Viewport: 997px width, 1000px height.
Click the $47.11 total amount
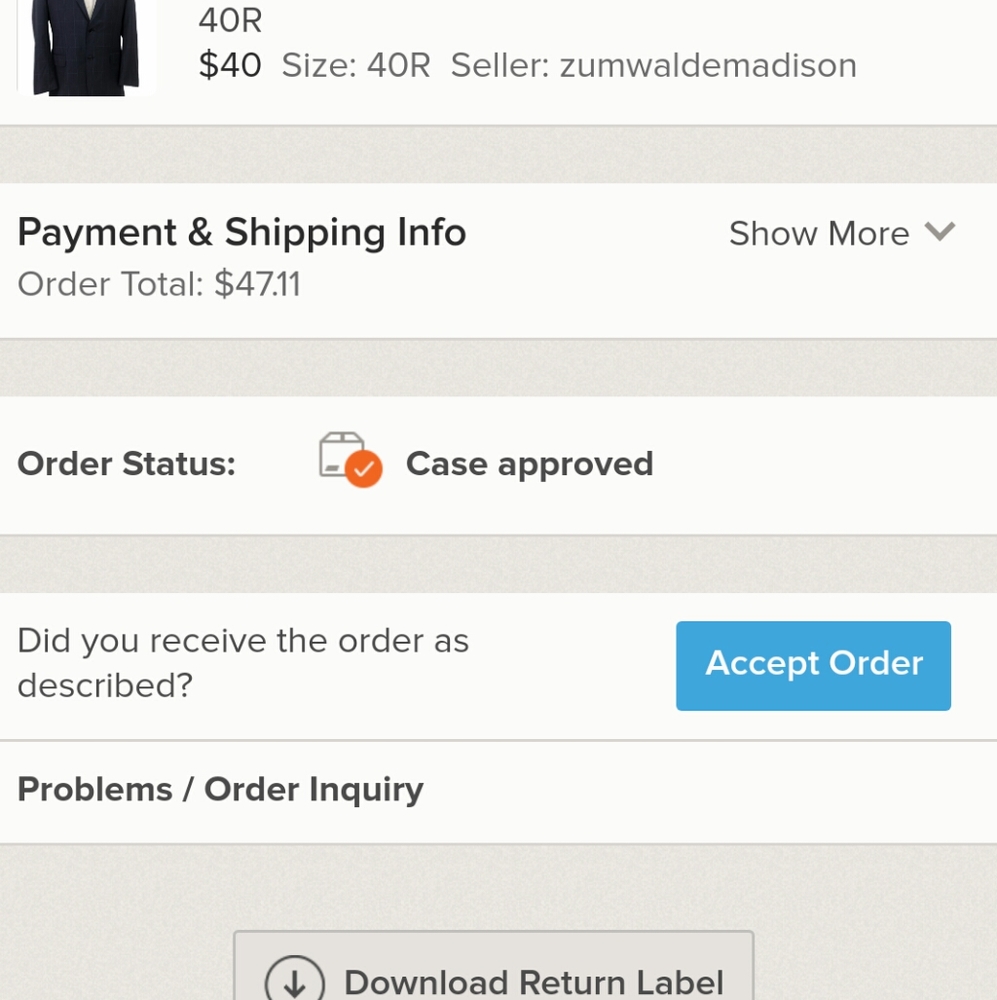click(x=258, y=285)
